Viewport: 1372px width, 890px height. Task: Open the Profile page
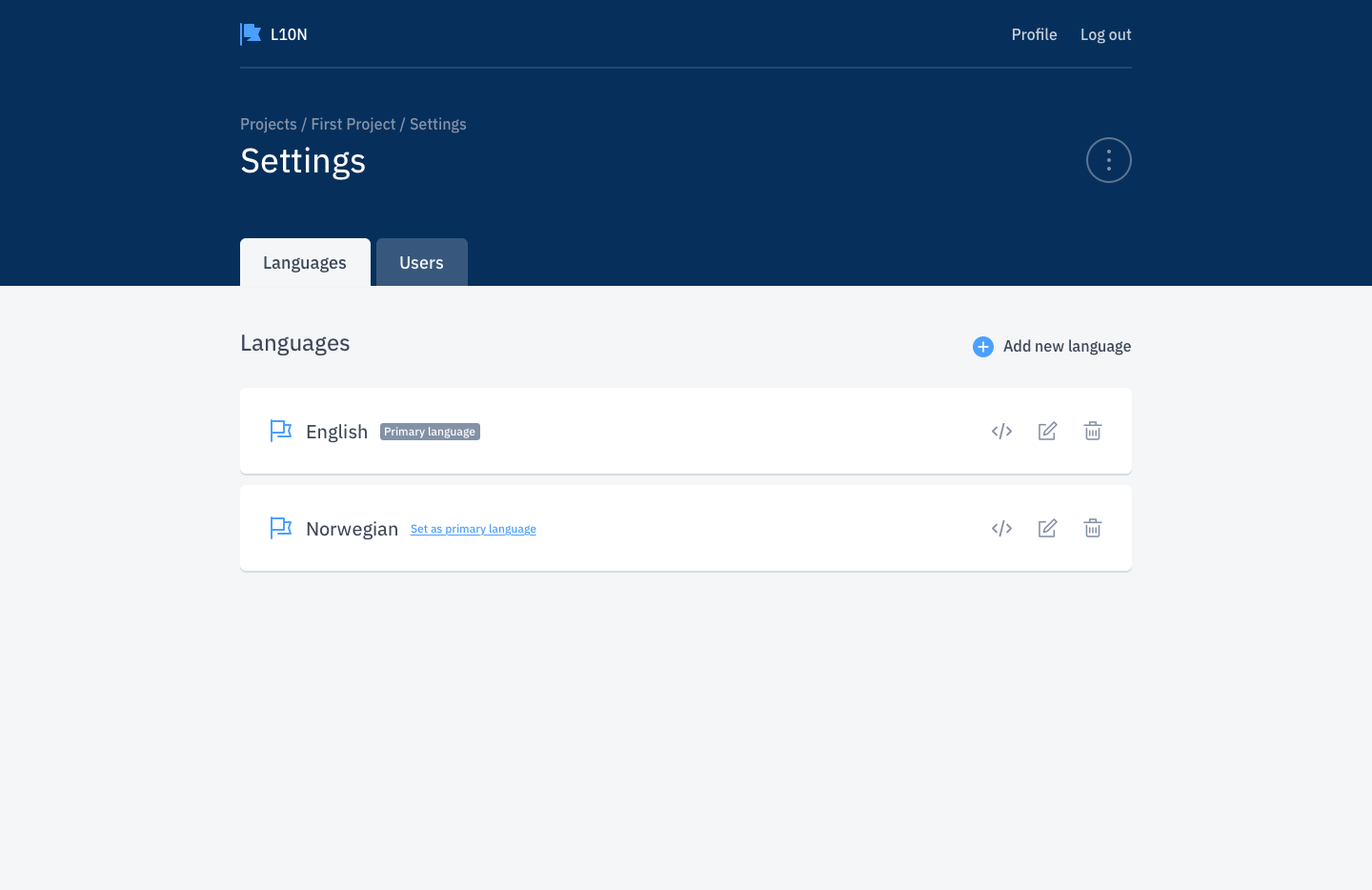point(1034,34)
